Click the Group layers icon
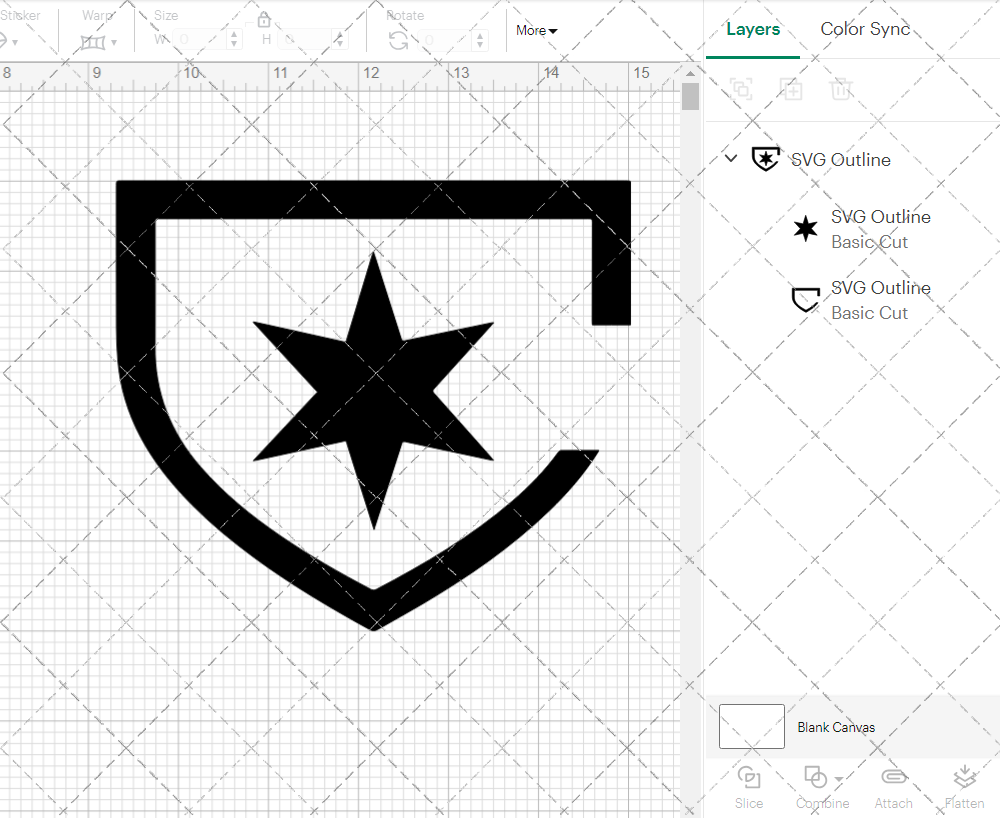This screenshot has height=818, width=1000. 741,89
